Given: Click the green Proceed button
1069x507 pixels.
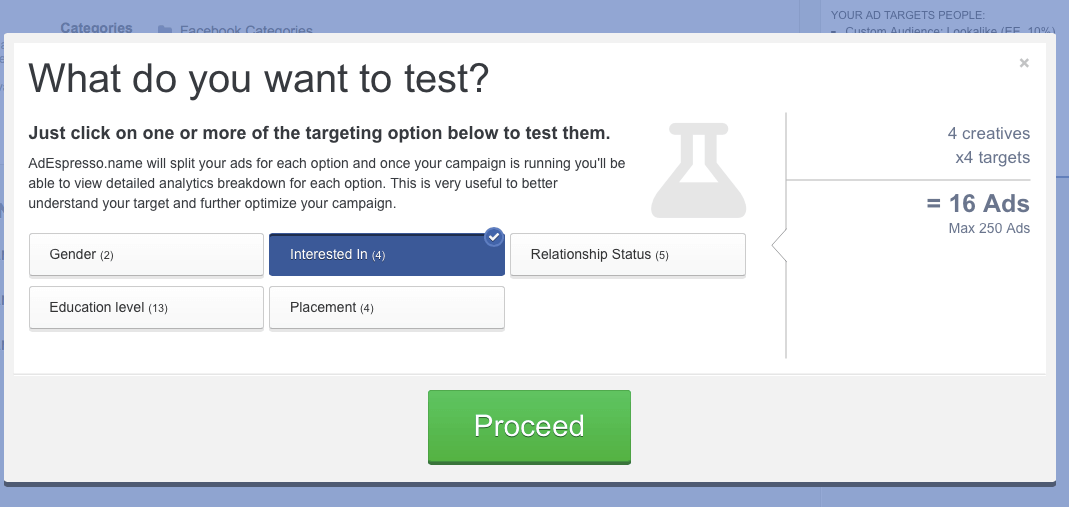Looking at the screenshot, I should (x=529, y=427).
